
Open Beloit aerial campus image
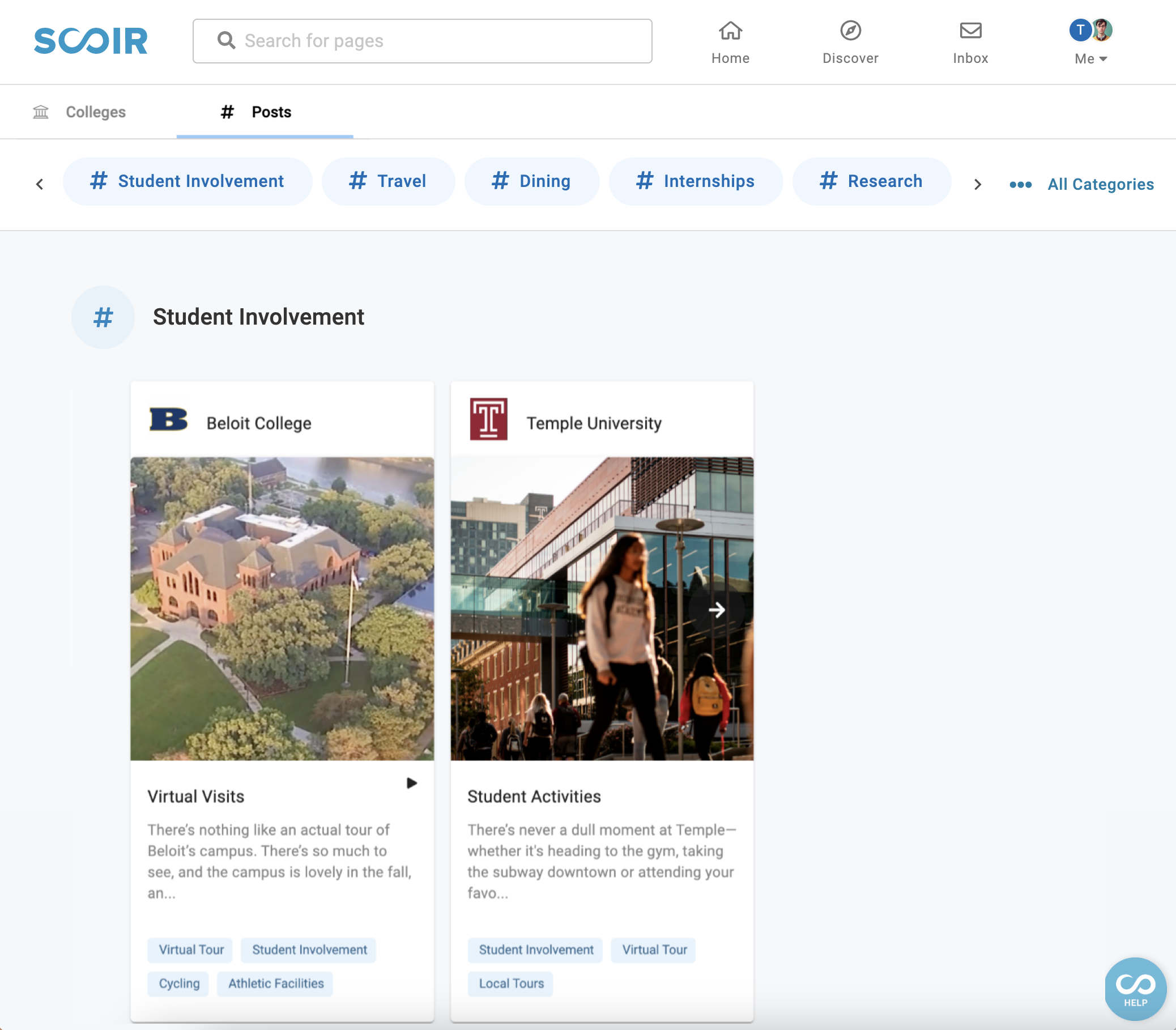click(x=282, y=608)
